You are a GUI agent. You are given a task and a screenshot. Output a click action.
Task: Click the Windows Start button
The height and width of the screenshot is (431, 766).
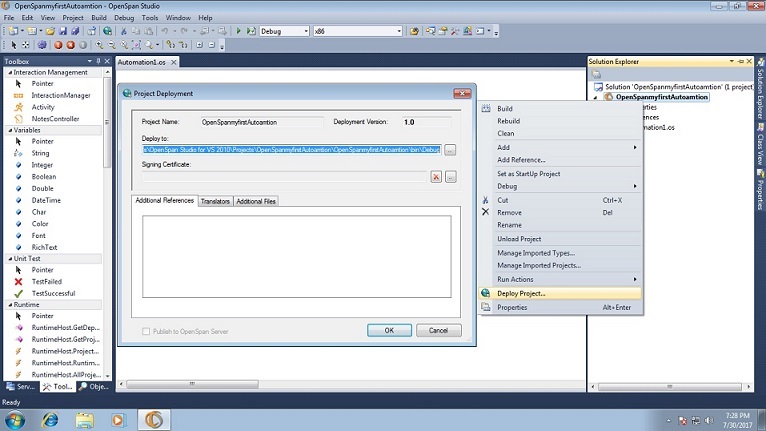point(15,420)
